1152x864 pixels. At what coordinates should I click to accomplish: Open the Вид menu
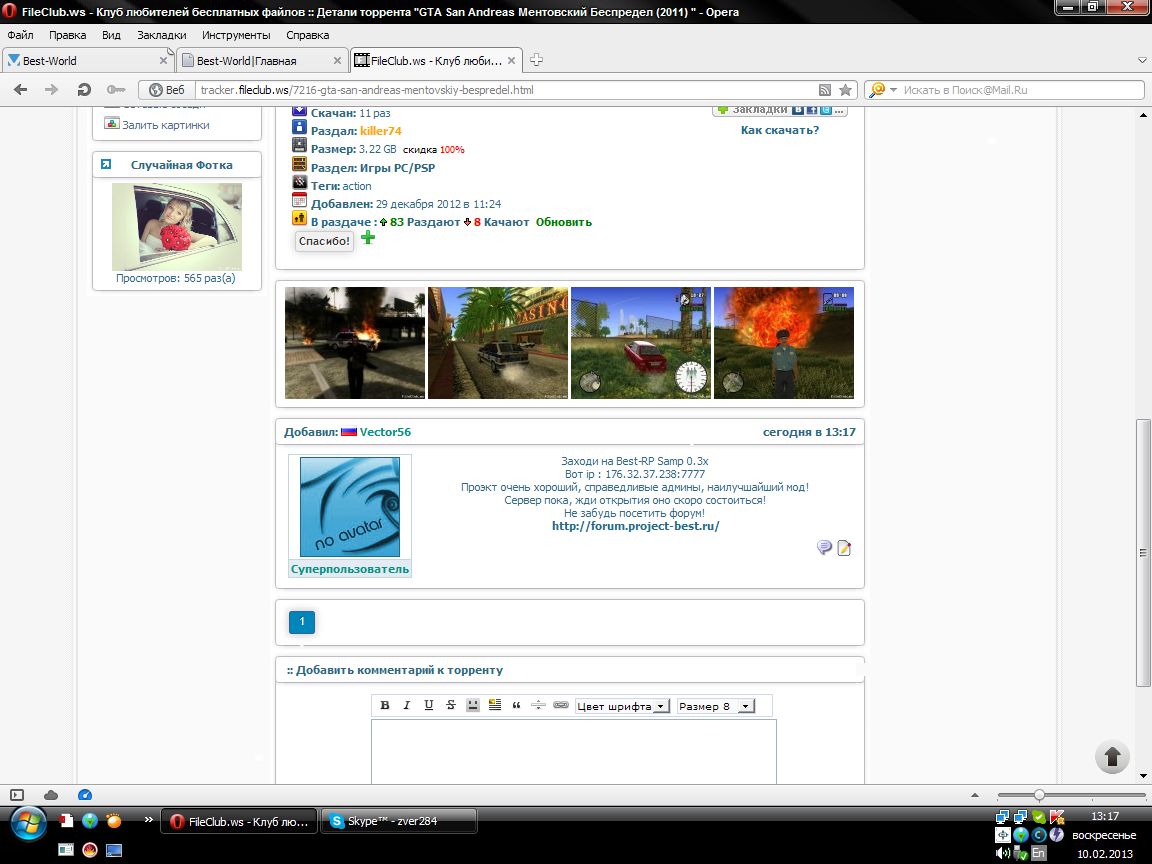coord(111,35)
